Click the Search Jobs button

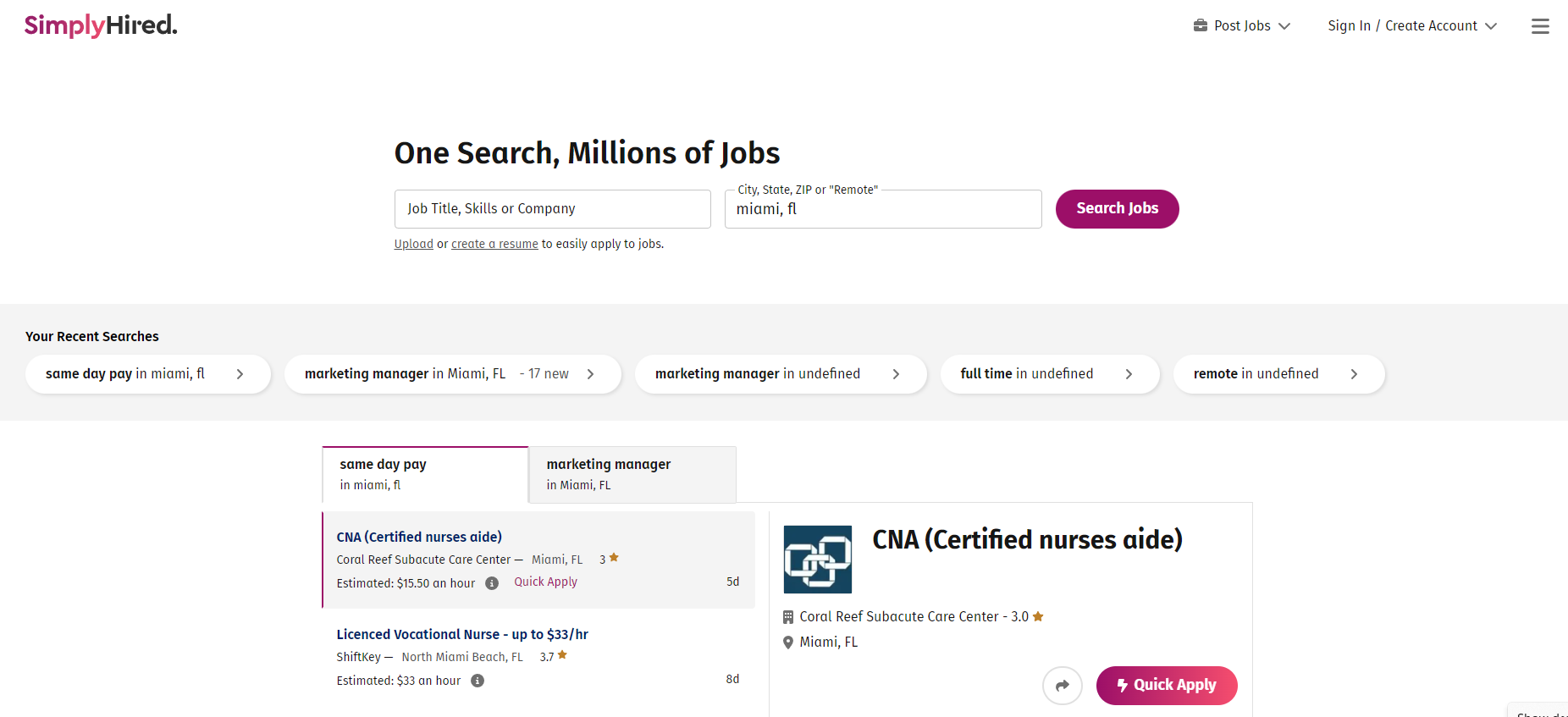1117,208
